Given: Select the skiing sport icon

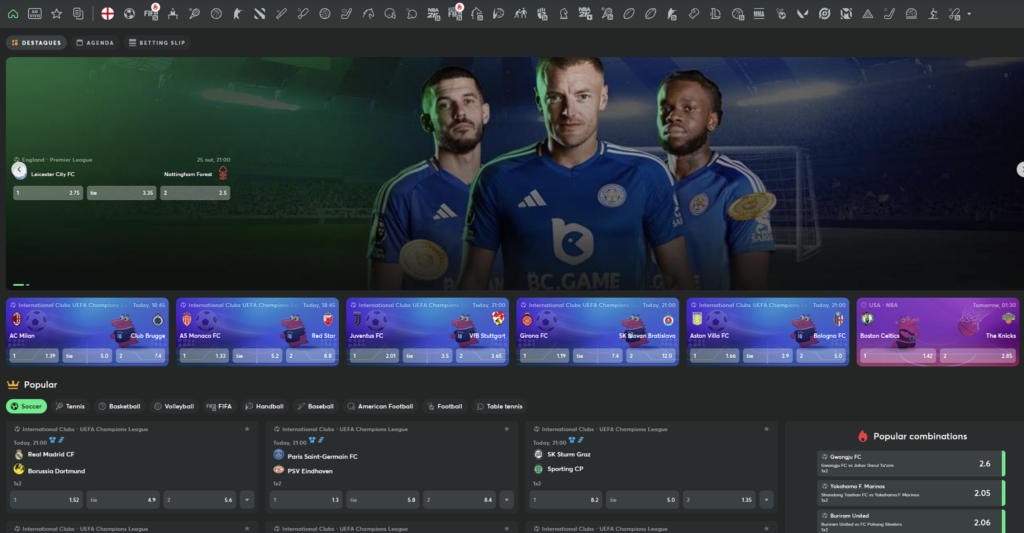Looking at the screenshot, I should (933, 14).
